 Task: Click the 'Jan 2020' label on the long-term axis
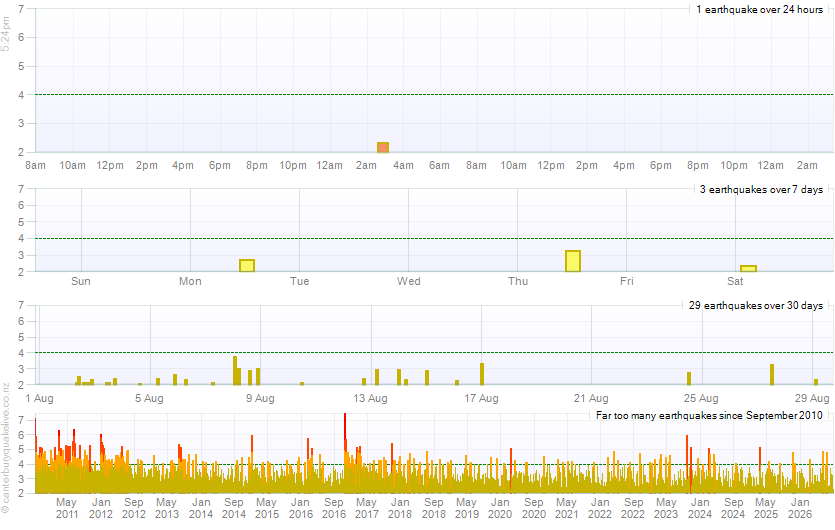(500, 508)
